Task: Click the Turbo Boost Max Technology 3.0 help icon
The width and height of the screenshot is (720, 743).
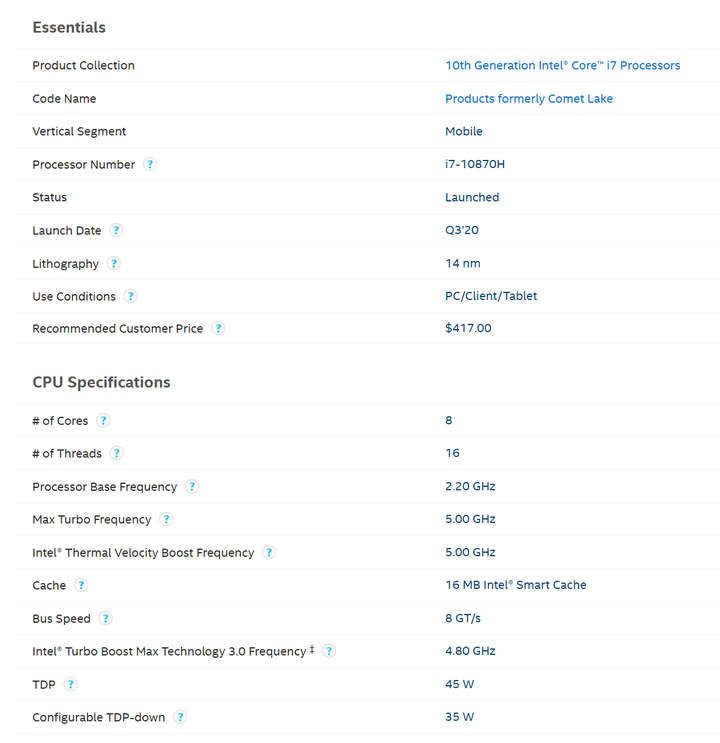Action: click(329, 651)
